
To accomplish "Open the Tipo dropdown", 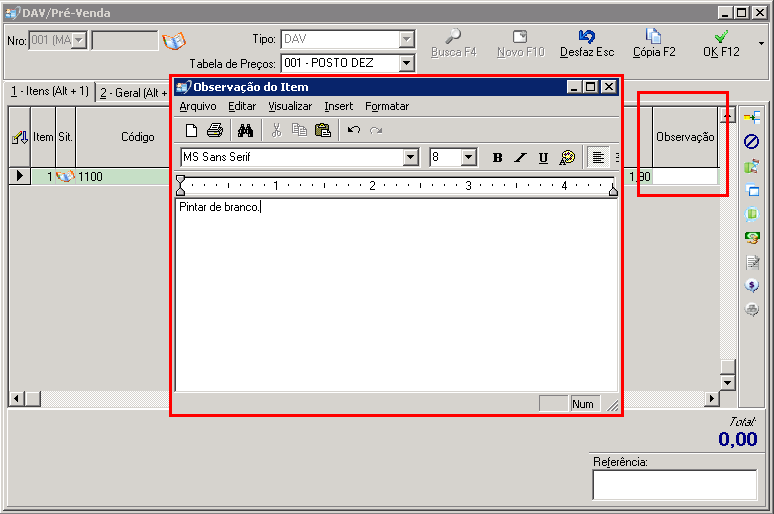I will point(406,39).
